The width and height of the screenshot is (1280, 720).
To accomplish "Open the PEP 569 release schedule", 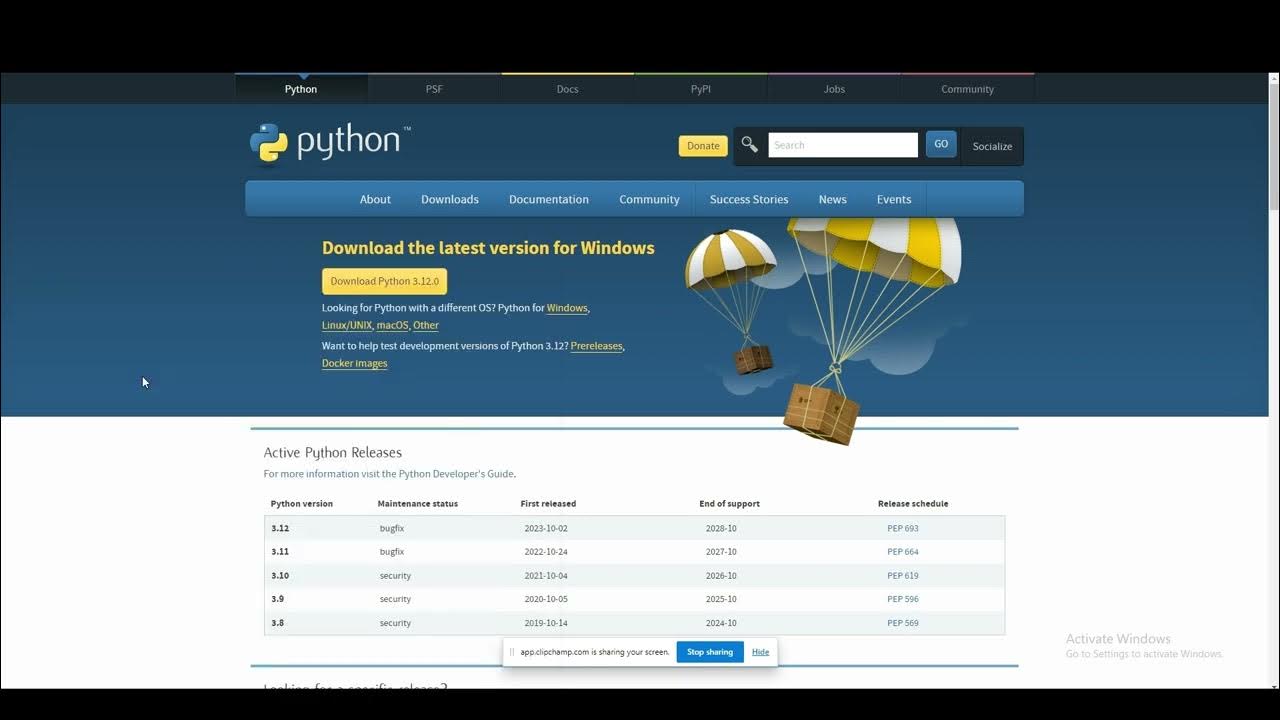I will (x=903, y=623).
